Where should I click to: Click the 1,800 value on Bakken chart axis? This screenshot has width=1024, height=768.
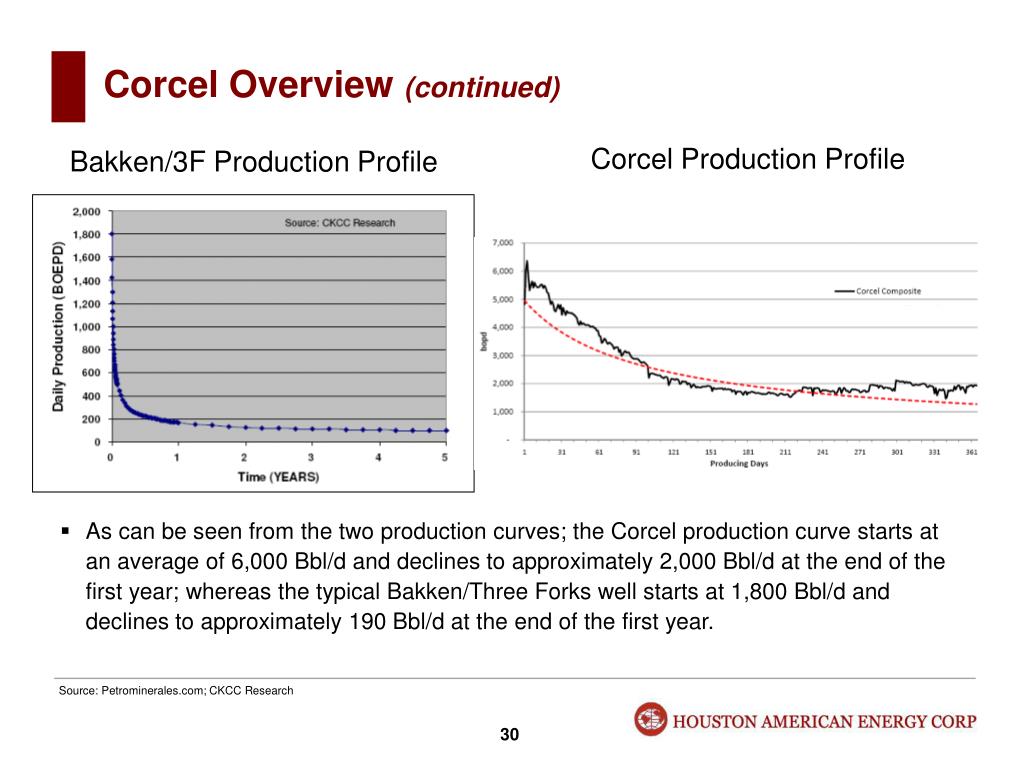[86, 234]
